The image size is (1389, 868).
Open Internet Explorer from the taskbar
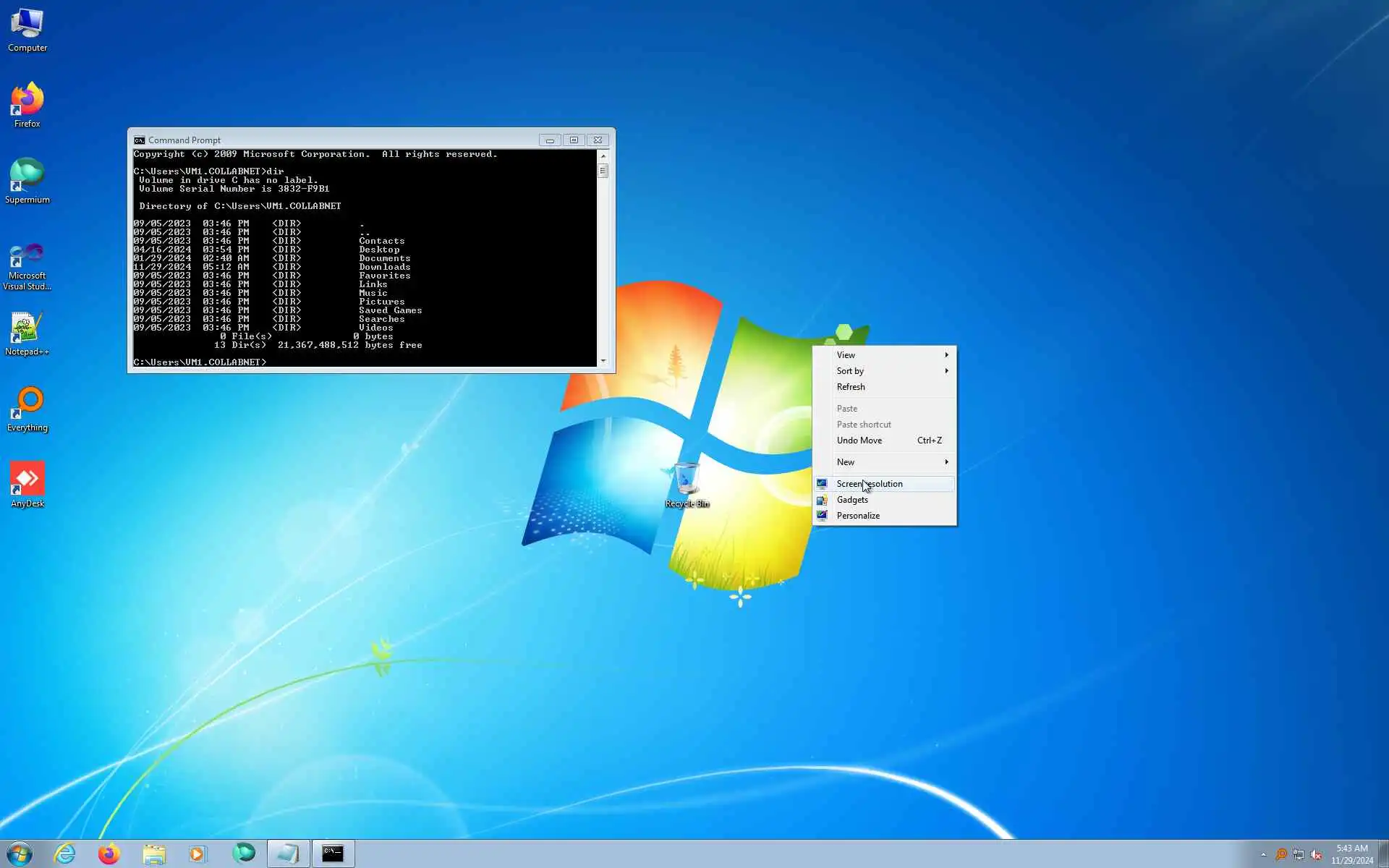(x=65, y=854)
